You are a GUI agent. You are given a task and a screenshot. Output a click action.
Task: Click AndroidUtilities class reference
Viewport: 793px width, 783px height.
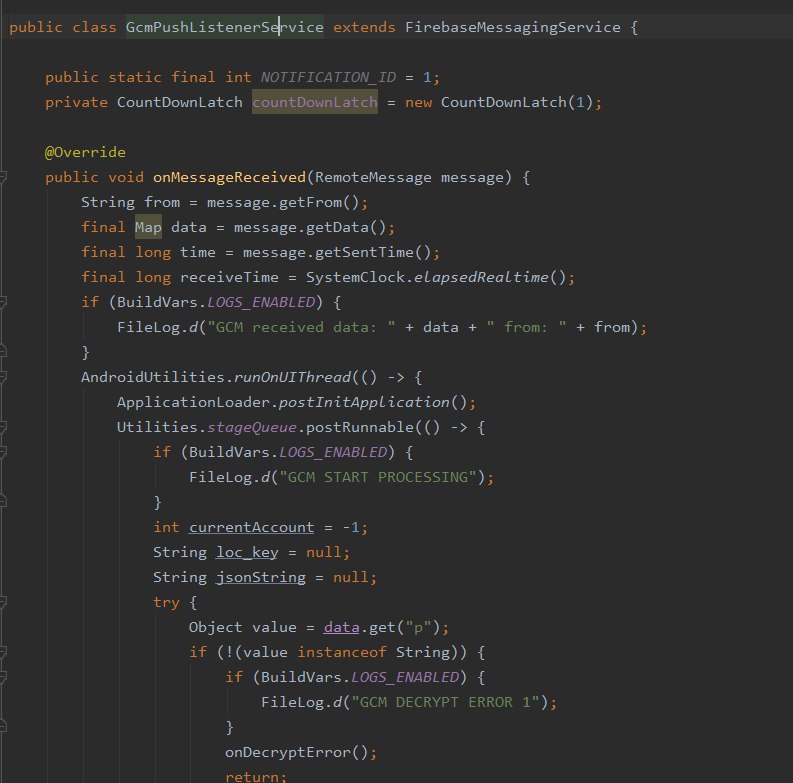(153, 377)
